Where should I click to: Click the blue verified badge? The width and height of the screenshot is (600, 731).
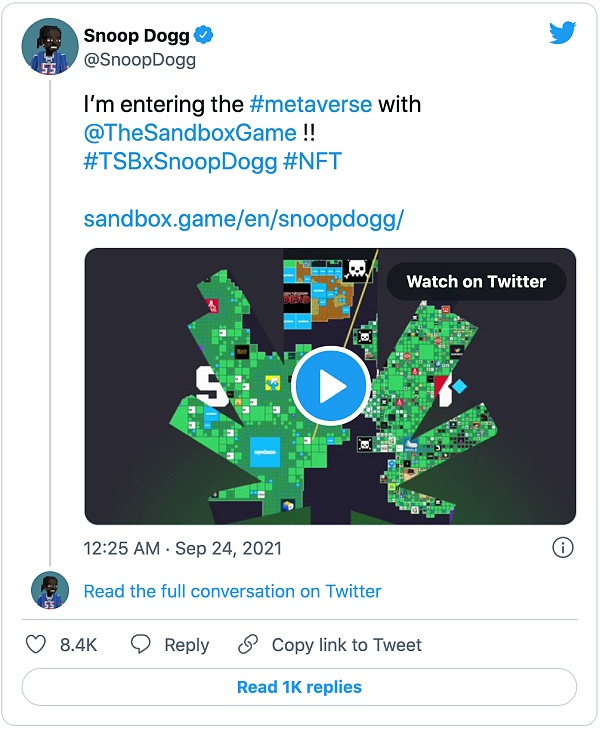tap(205, 37)
